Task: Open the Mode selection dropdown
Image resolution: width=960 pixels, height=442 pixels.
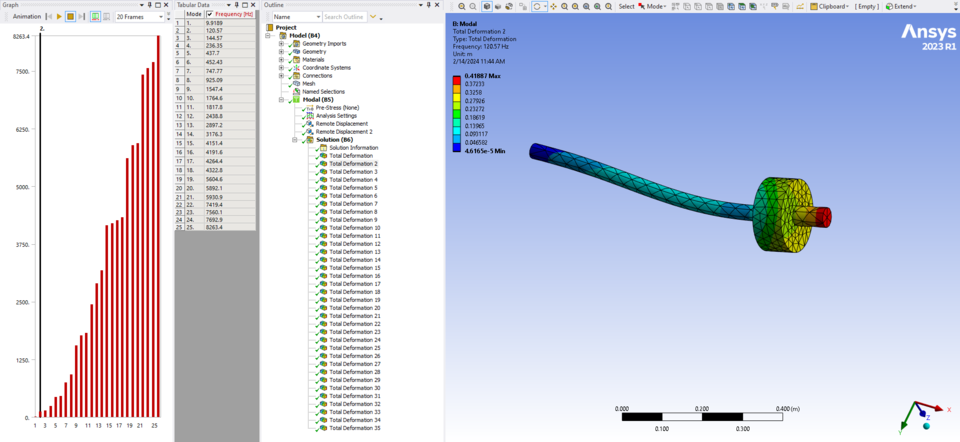Action: [653, 6]
